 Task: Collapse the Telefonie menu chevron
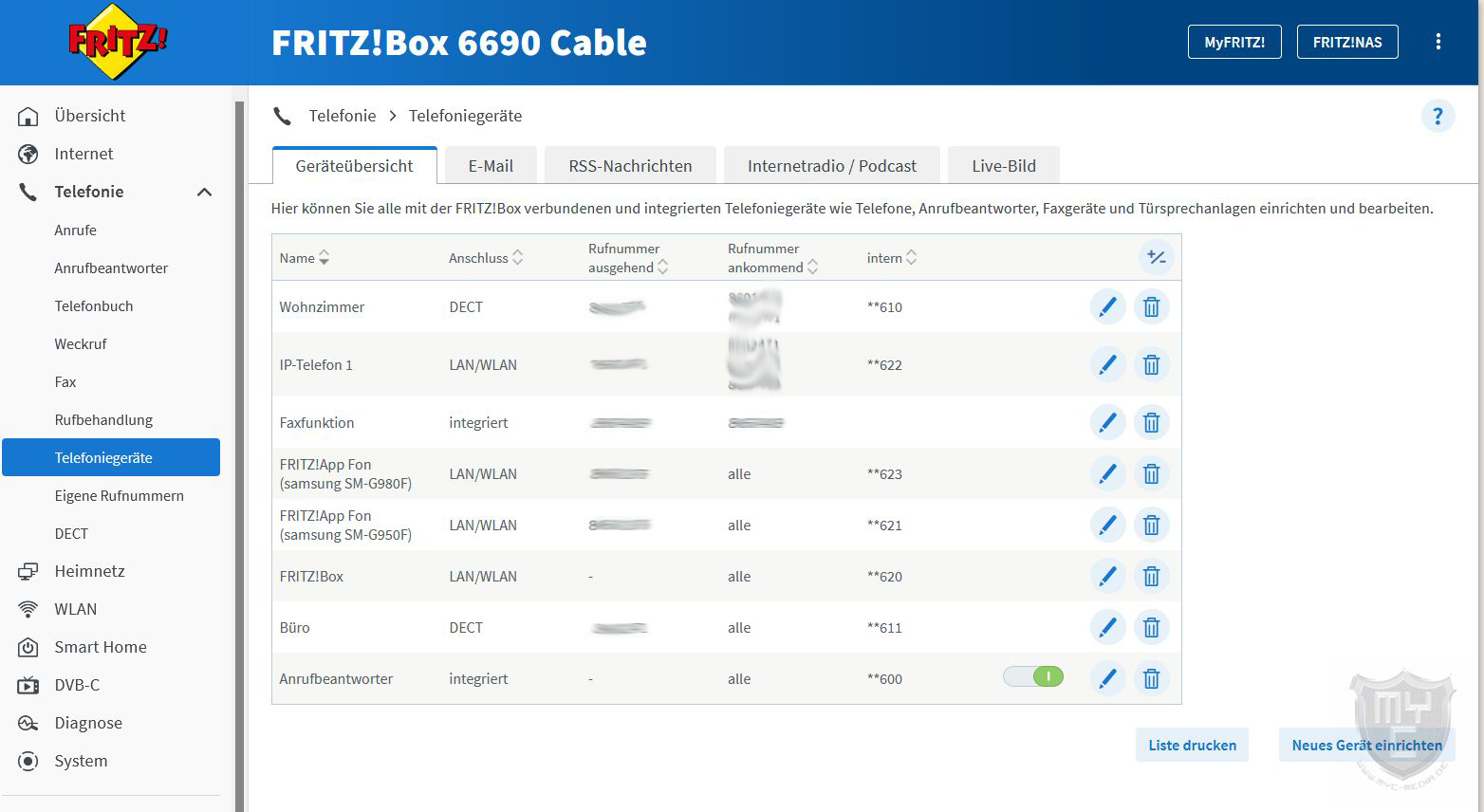click(204, 192)
